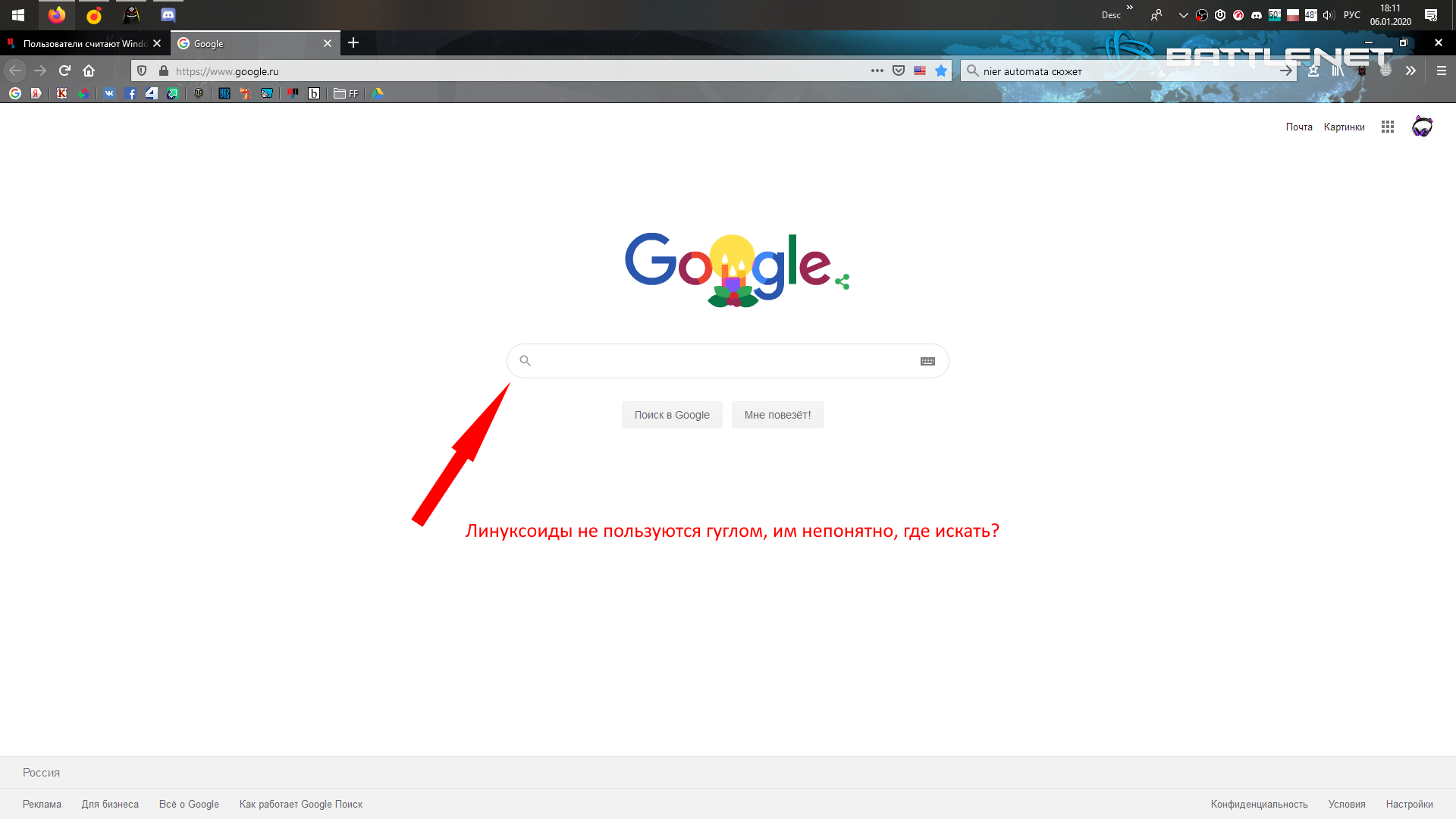Toggle the bookmark star for this page

click(x=941, y=71)
